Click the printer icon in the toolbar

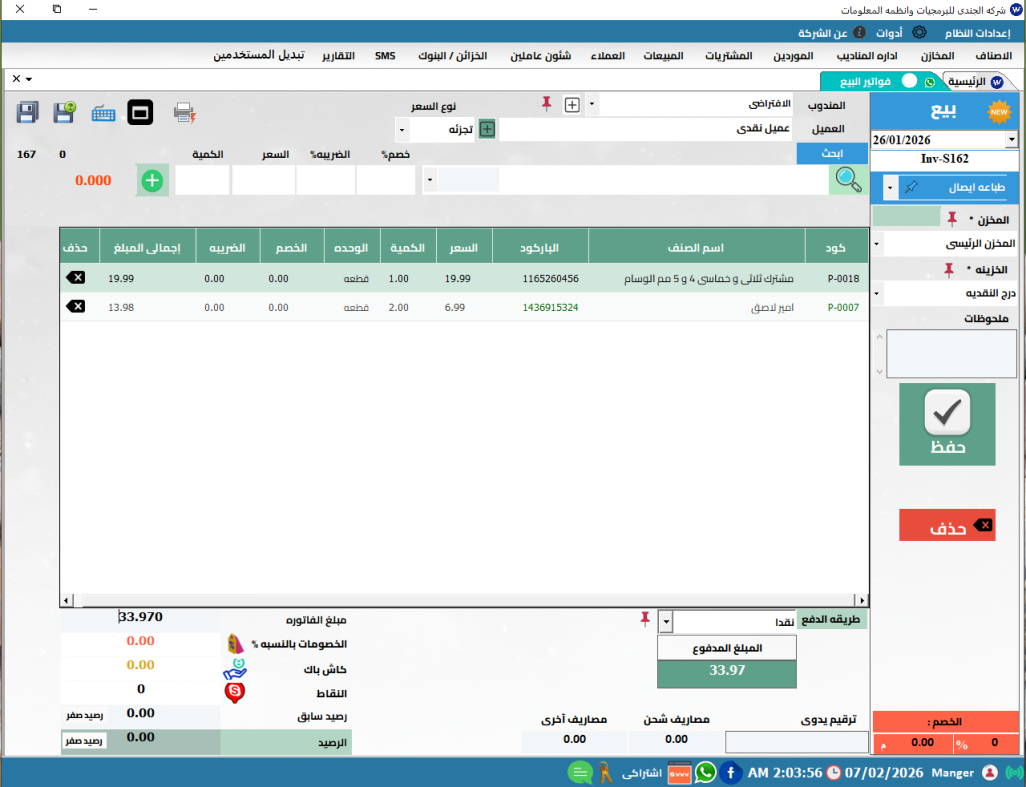coord(184,112)
